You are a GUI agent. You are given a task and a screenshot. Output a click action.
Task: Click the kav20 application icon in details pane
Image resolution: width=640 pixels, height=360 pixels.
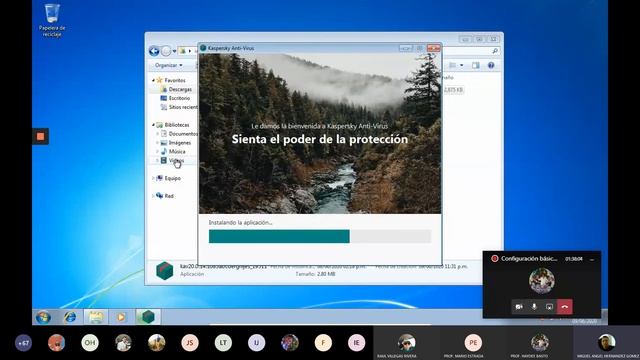click(164, 271)
